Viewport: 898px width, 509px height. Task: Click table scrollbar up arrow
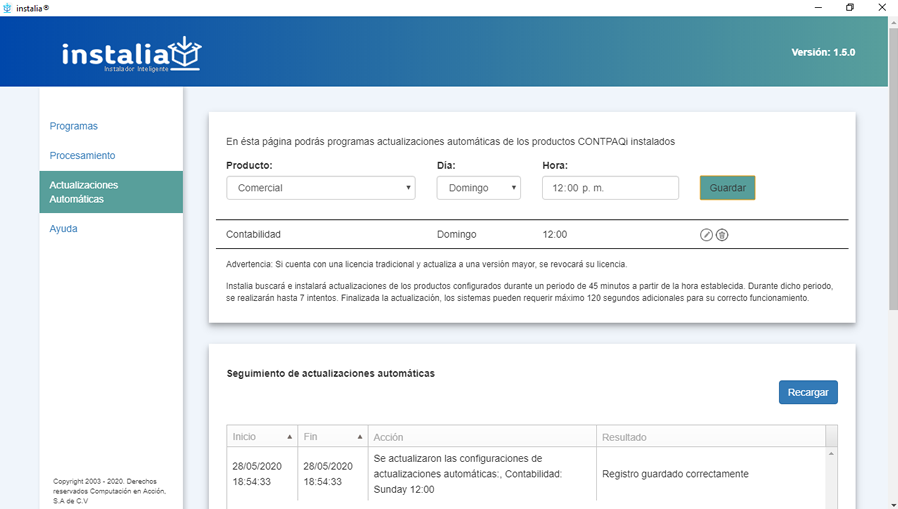[832, 453]
